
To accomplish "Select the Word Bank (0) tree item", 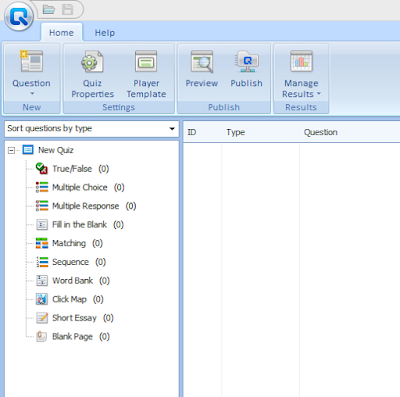I will pyautogui.click(x=81, y=281).
